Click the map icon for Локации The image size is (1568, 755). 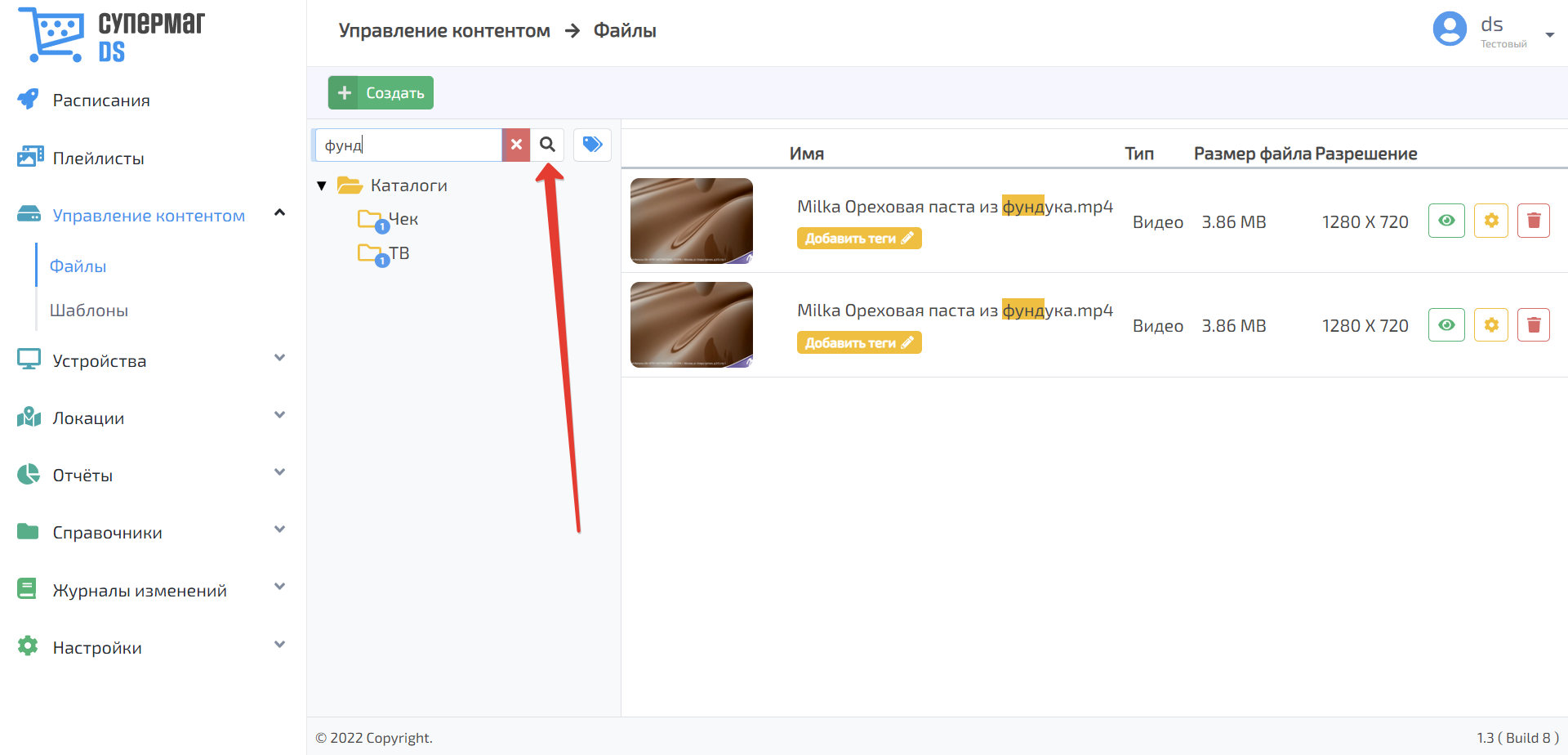point(29,417)
